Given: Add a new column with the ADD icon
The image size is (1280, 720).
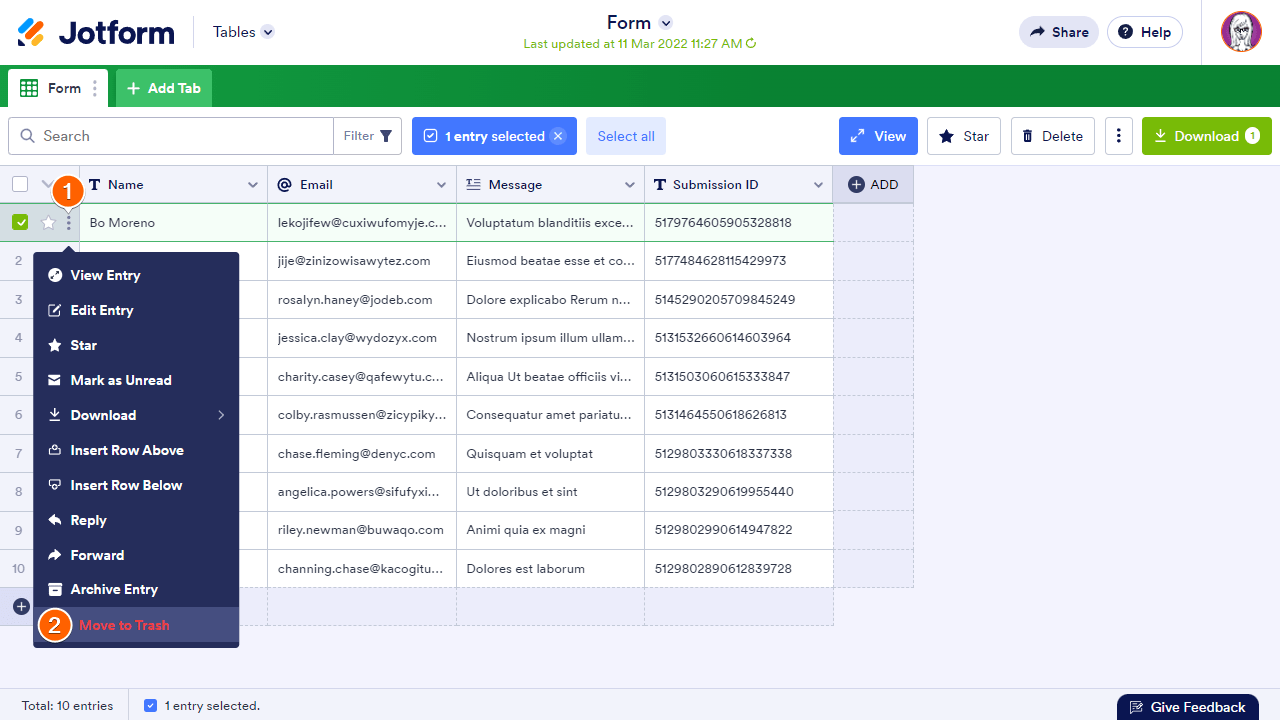Looking at the screenshot, I should coord(872,184).
